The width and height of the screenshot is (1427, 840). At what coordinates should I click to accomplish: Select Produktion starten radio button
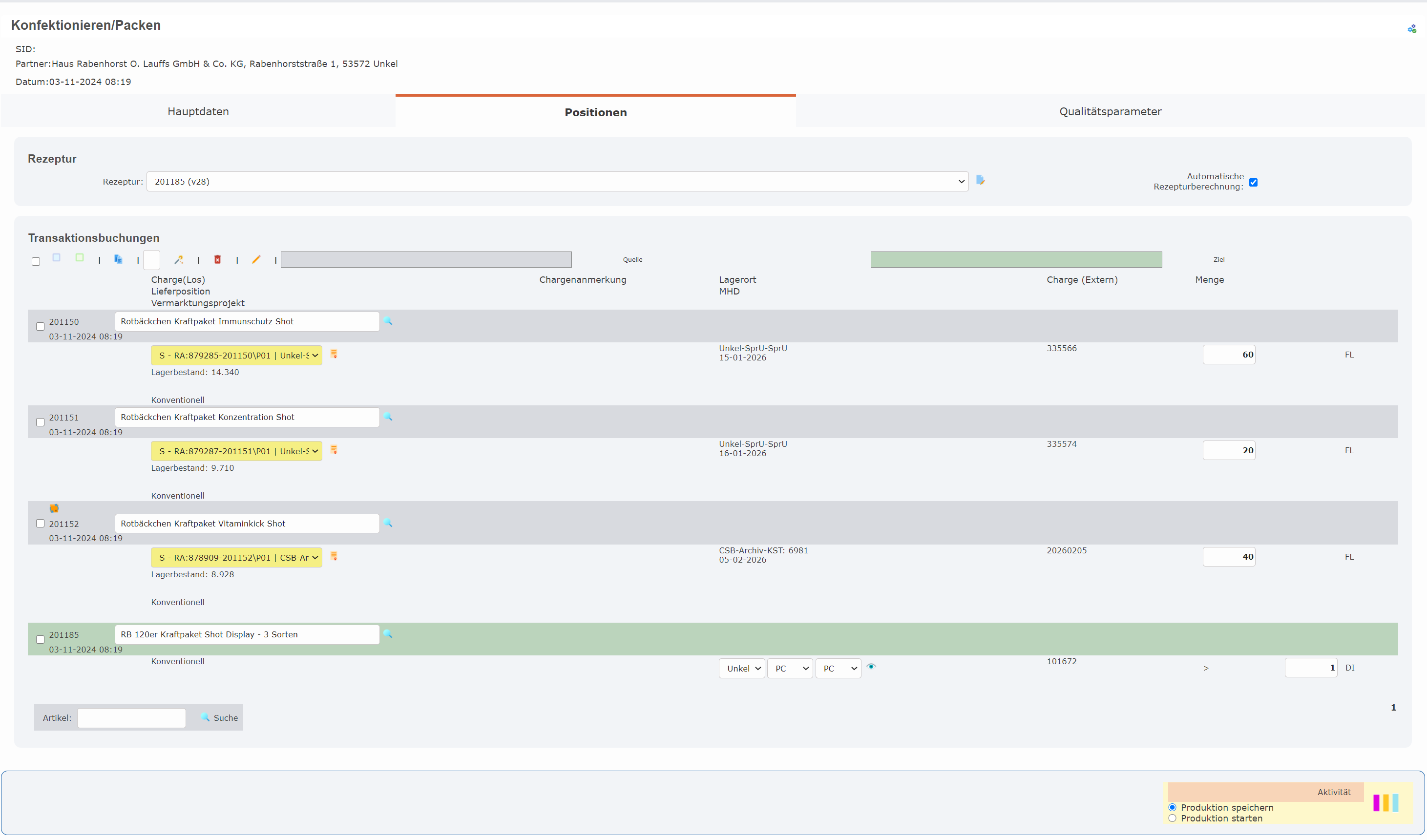coord(1172,819)
